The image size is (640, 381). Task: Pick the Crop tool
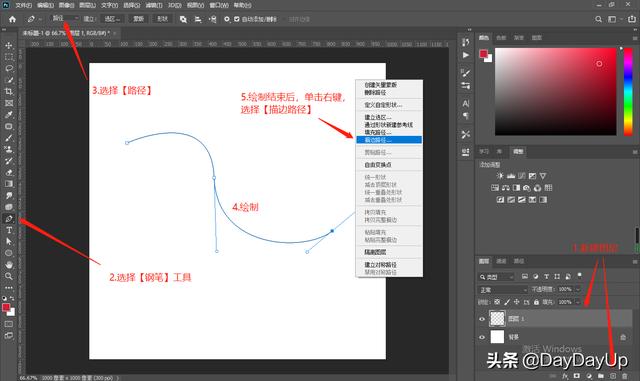click(x=9, y=91)
